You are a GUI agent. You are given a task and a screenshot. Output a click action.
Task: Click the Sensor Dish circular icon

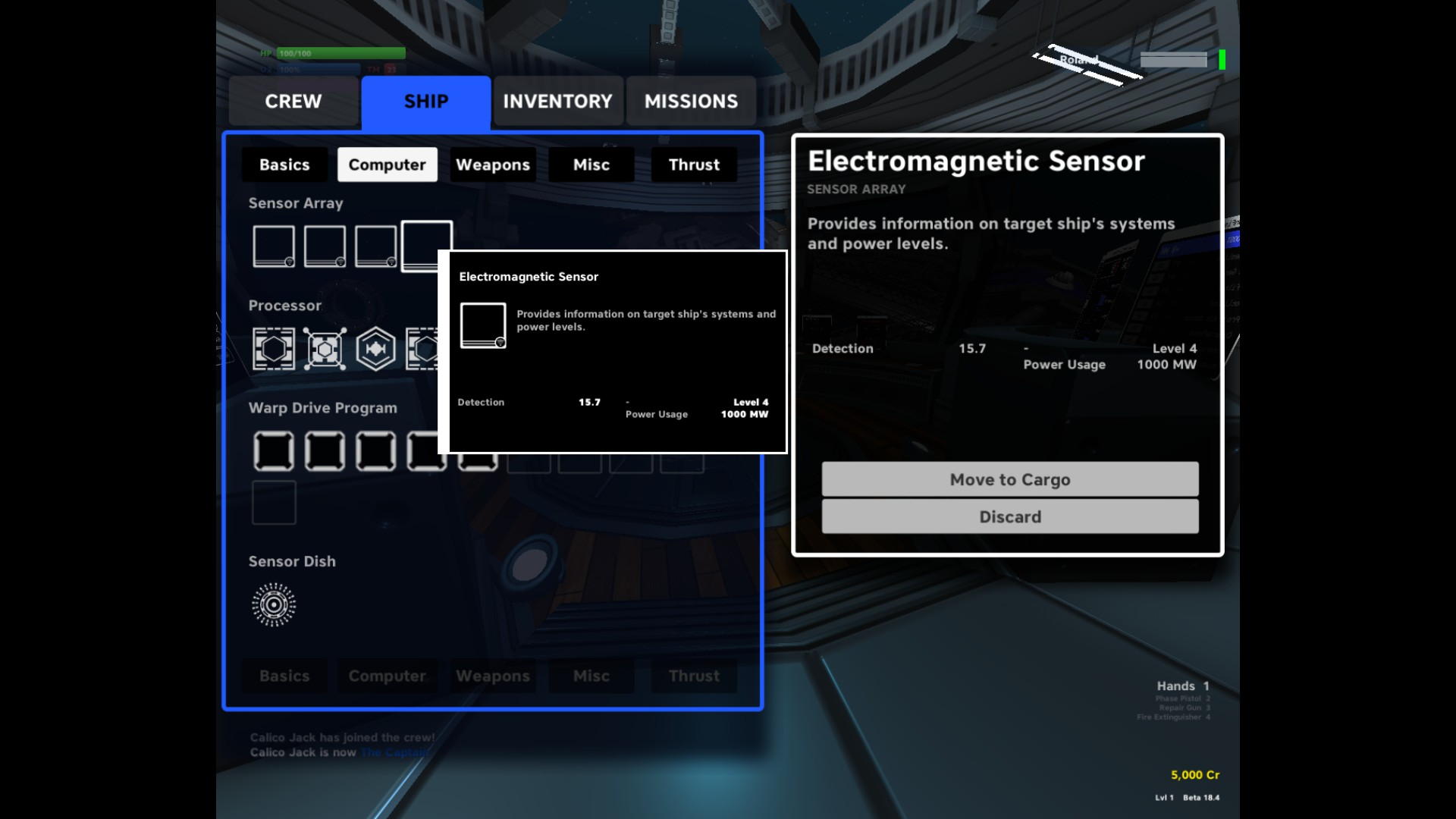(x=273, y=604)
